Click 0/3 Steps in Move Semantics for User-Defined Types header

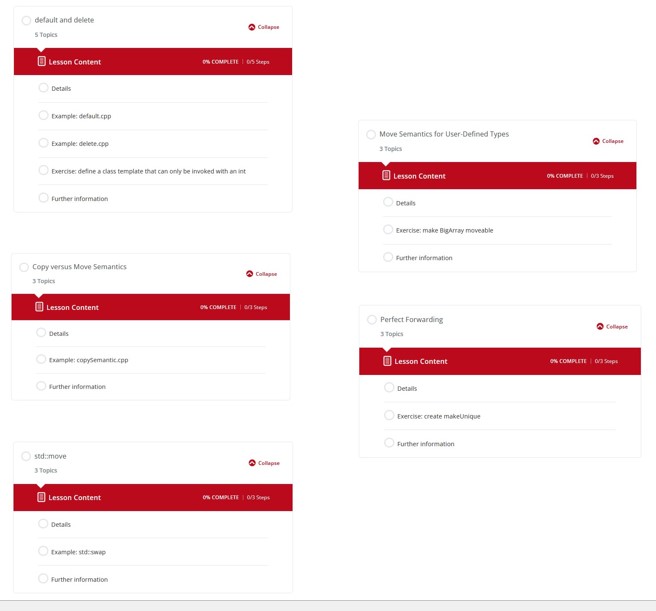602,176
